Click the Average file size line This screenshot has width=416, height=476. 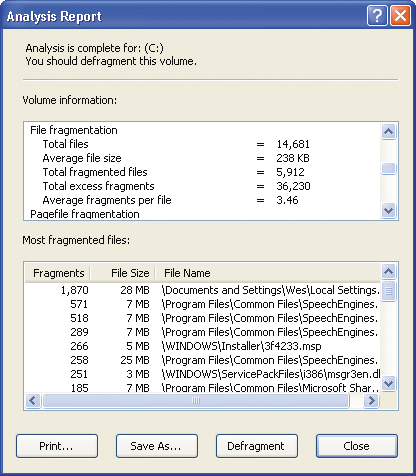[x=176, y=158]
